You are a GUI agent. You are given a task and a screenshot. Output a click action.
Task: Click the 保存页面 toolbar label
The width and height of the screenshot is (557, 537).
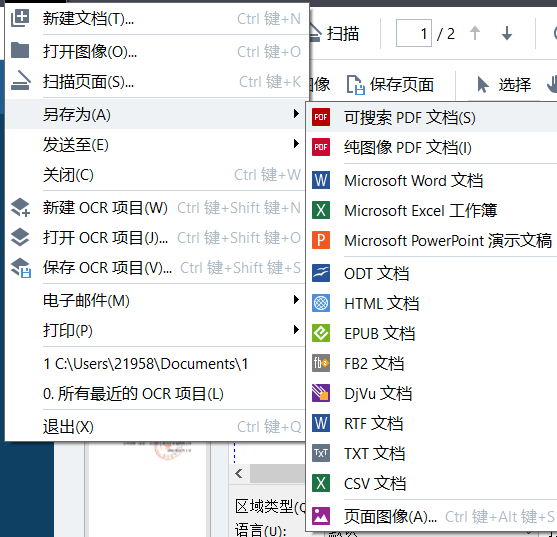click(402, 85)
